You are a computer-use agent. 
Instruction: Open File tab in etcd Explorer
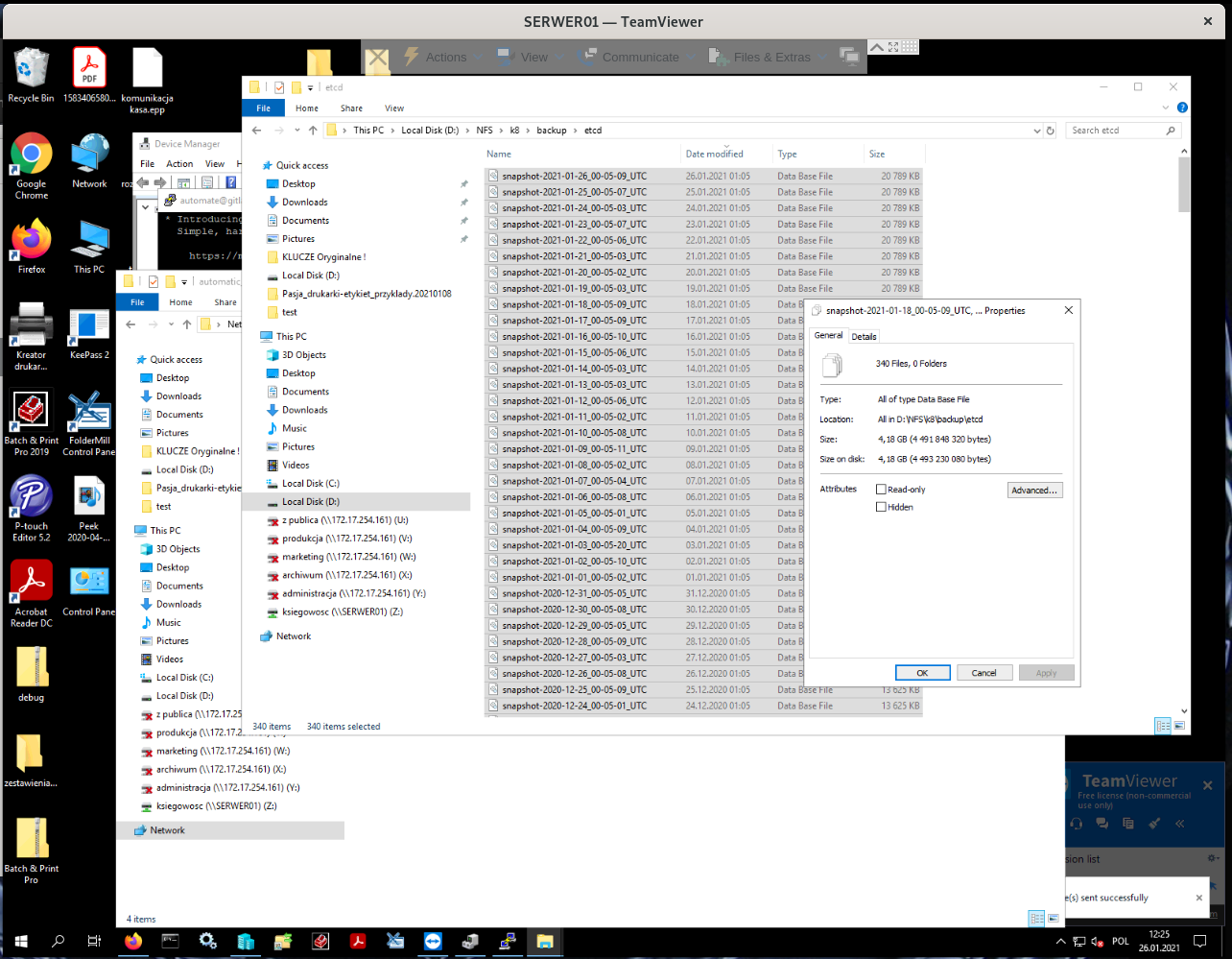click(x=263, y=108)
